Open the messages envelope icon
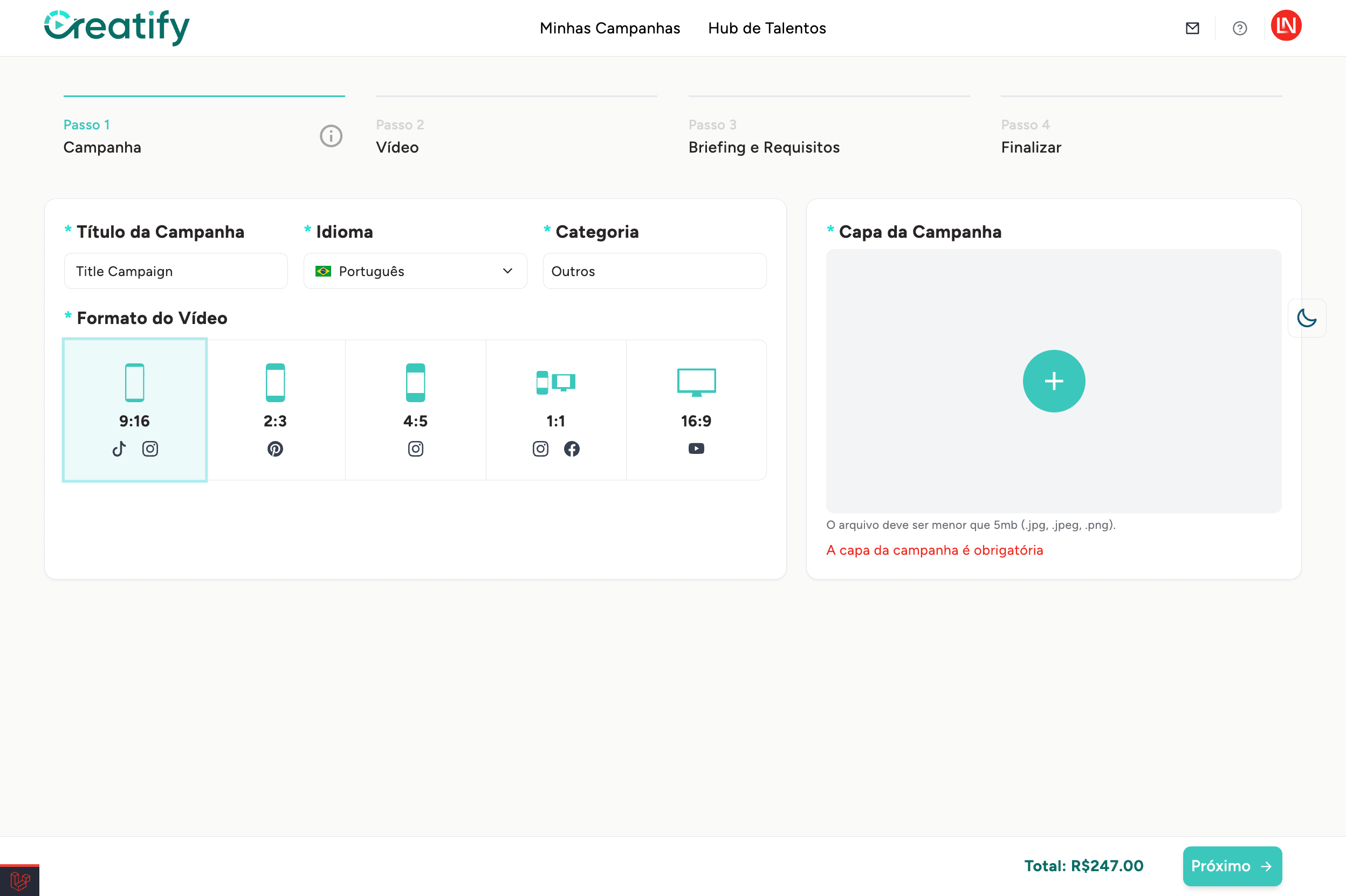The image size is (1346, 896). coord(1192,28)
